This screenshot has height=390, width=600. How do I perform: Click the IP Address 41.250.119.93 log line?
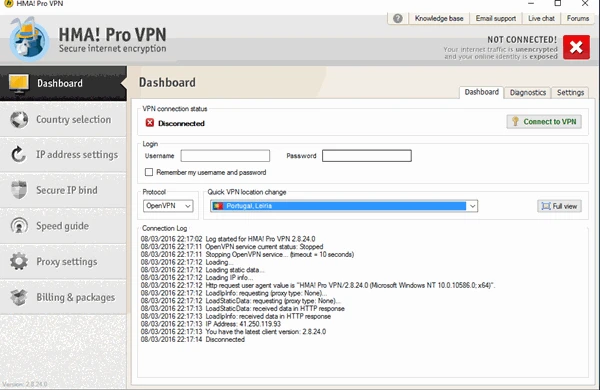211,324
